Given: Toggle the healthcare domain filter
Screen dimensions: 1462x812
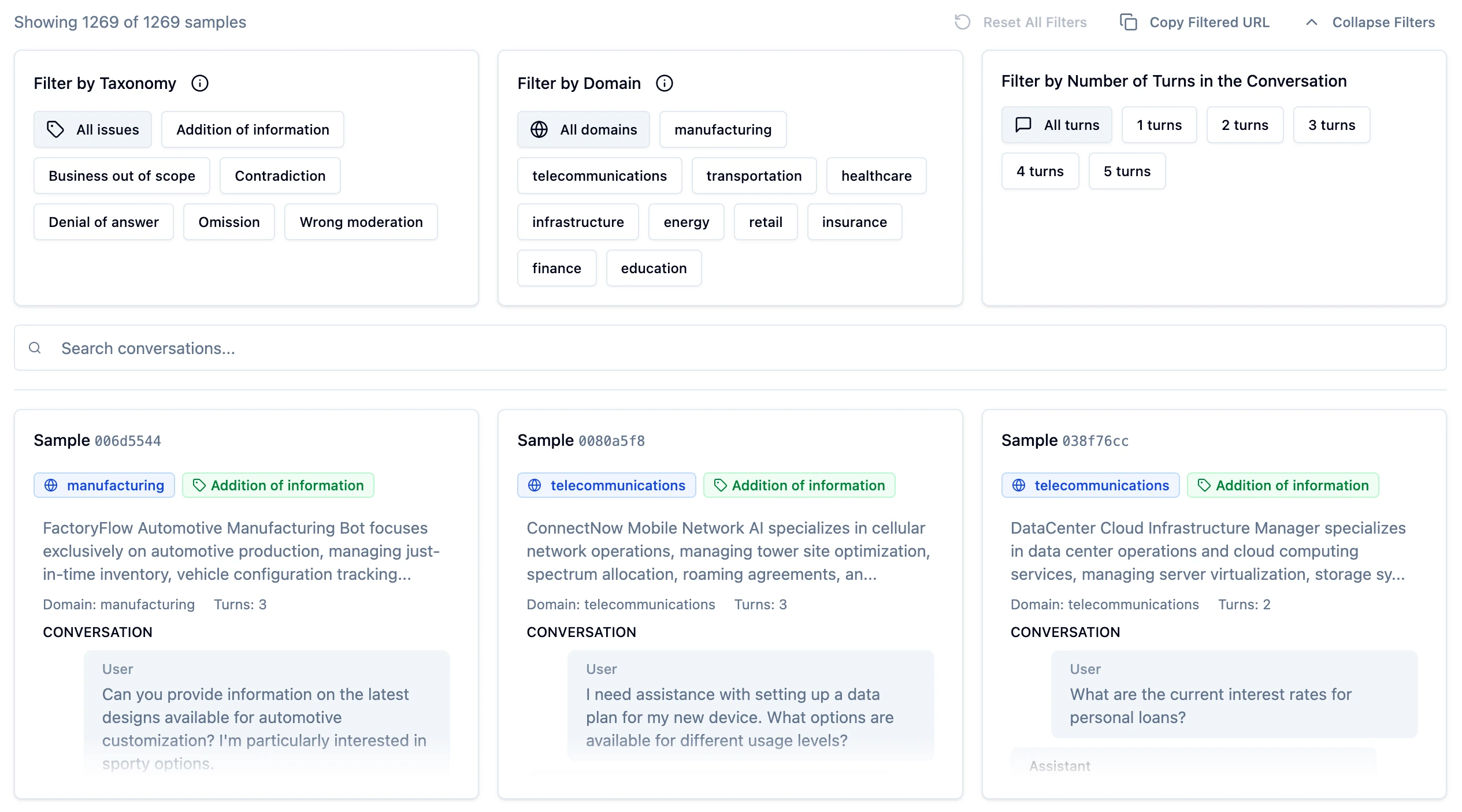Looking at the screenshot, I should coord(876,176).
